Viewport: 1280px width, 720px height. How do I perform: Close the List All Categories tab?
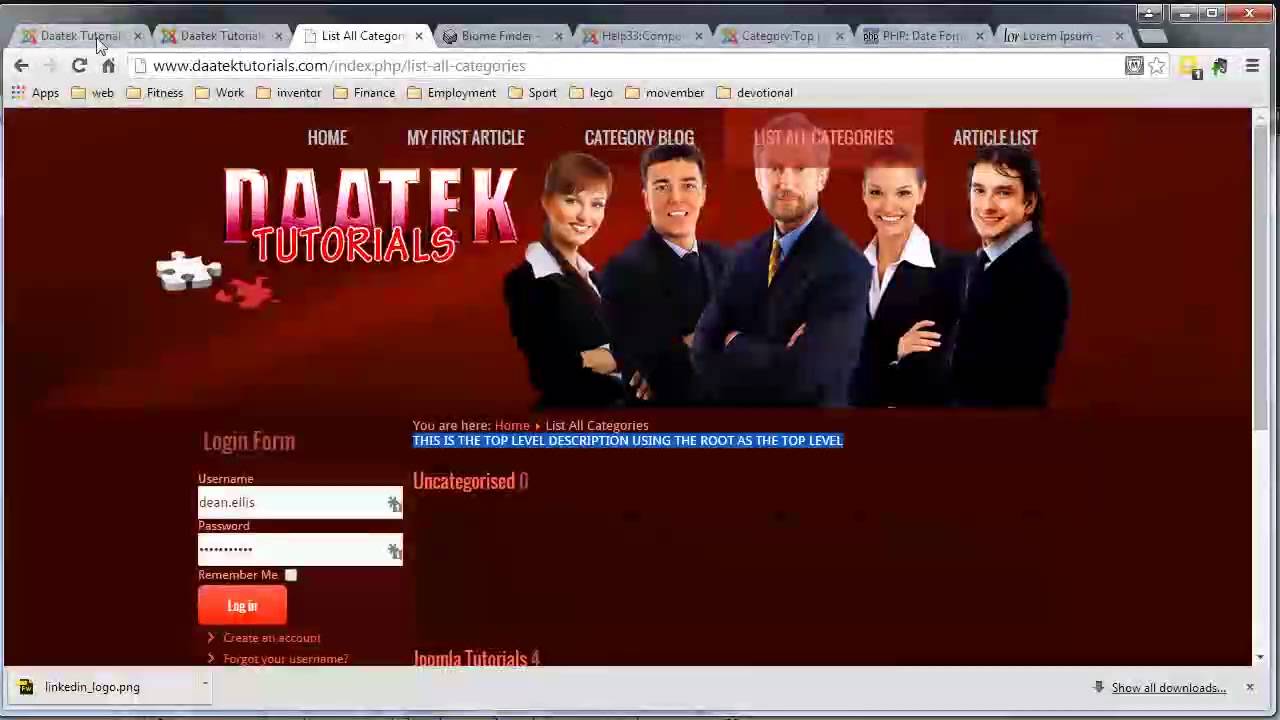point(418,36)
